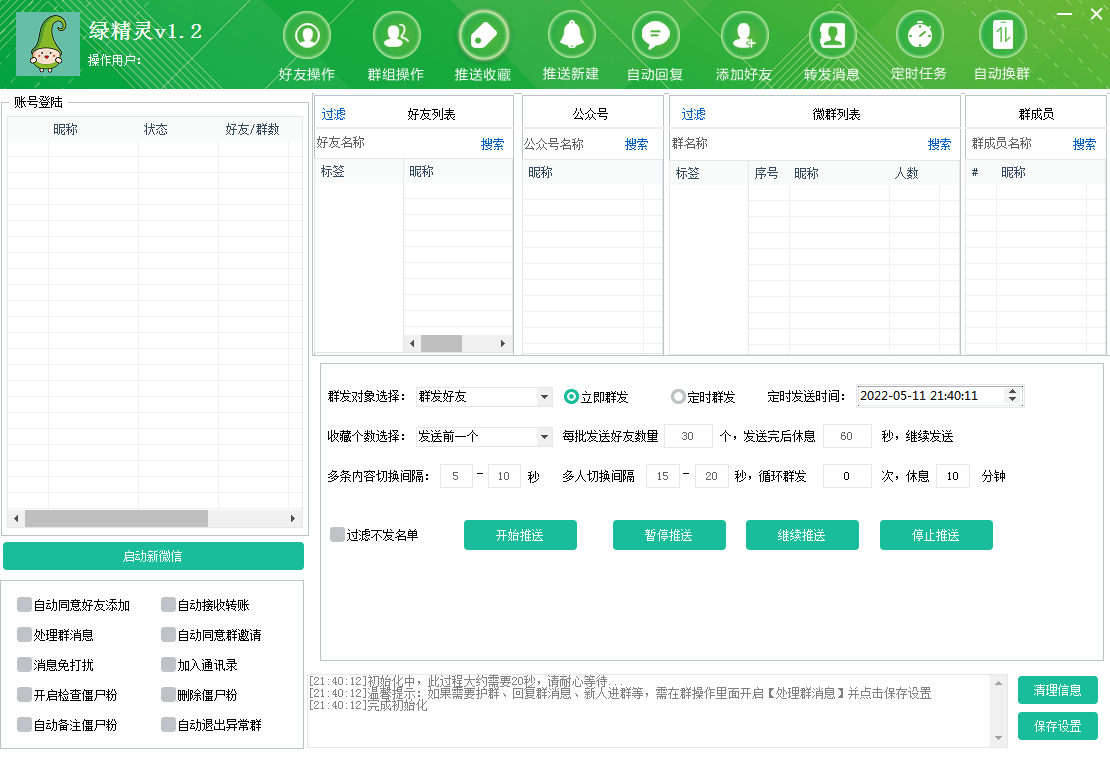The image size is (1110, 760).
Task: Click 搜索 next to 好友名称
Action: [492, 144]
